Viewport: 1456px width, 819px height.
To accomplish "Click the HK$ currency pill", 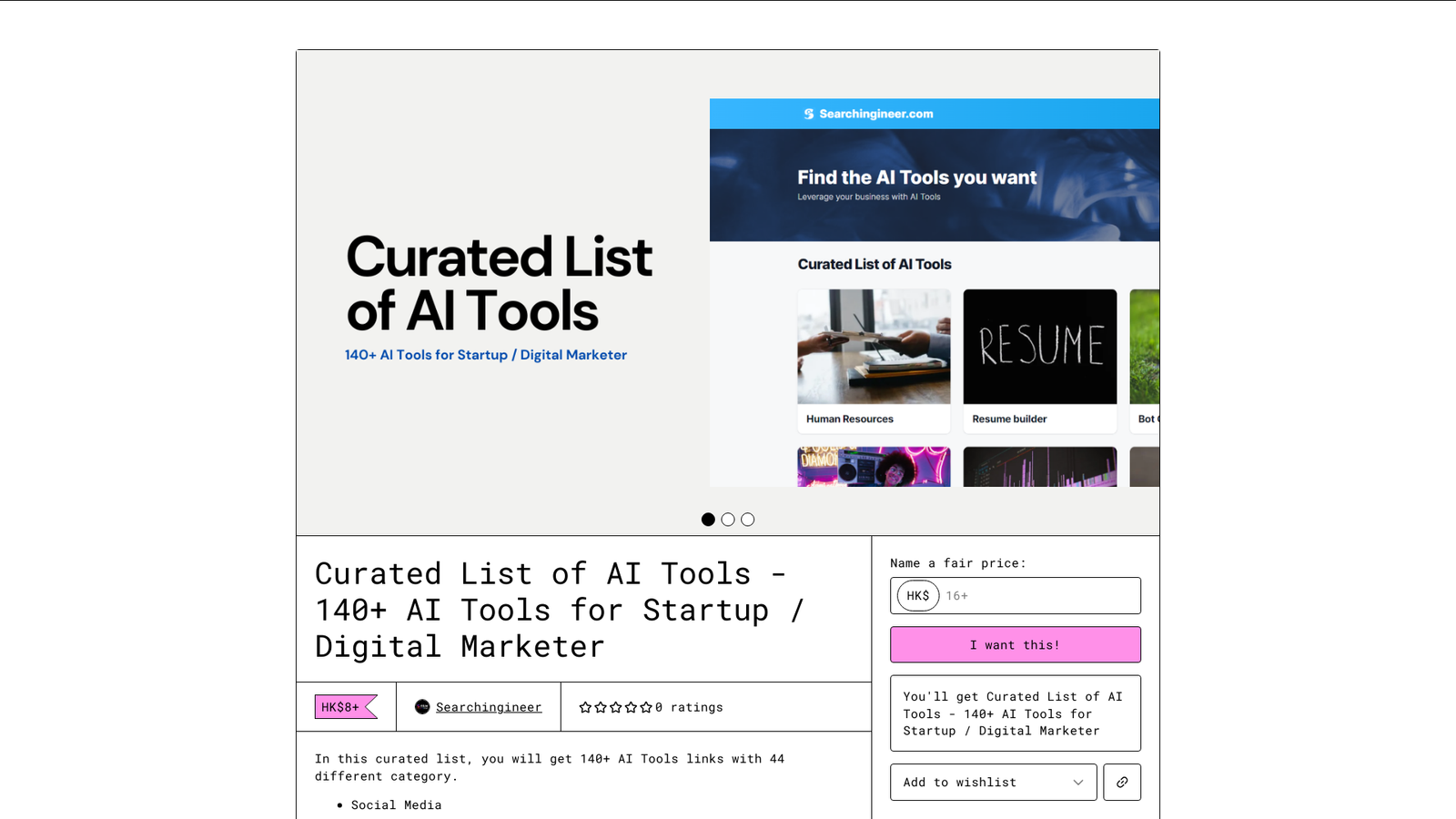I will point(918,596).
